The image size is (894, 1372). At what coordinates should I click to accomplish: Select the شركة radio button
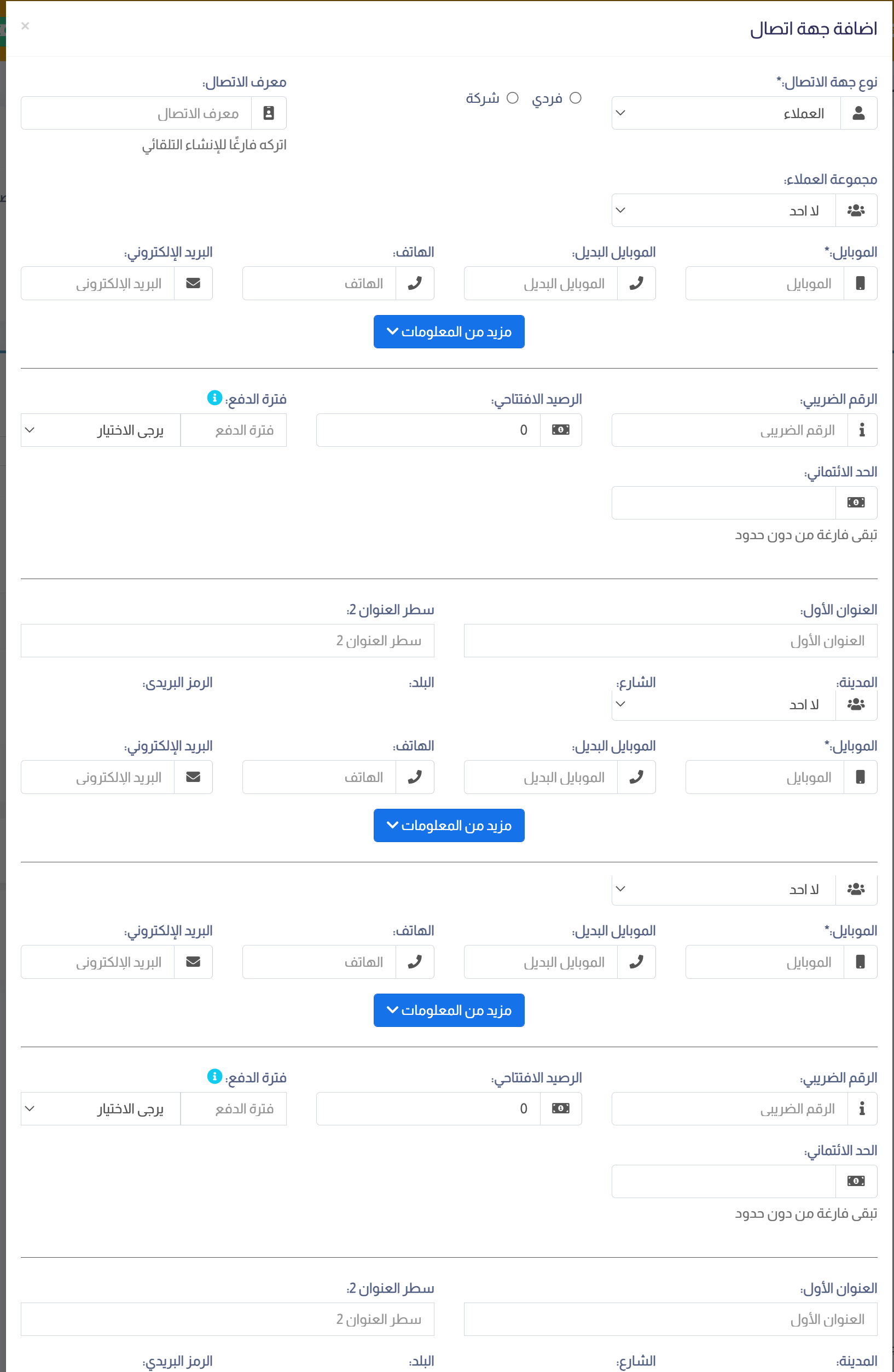pos(512,98)
